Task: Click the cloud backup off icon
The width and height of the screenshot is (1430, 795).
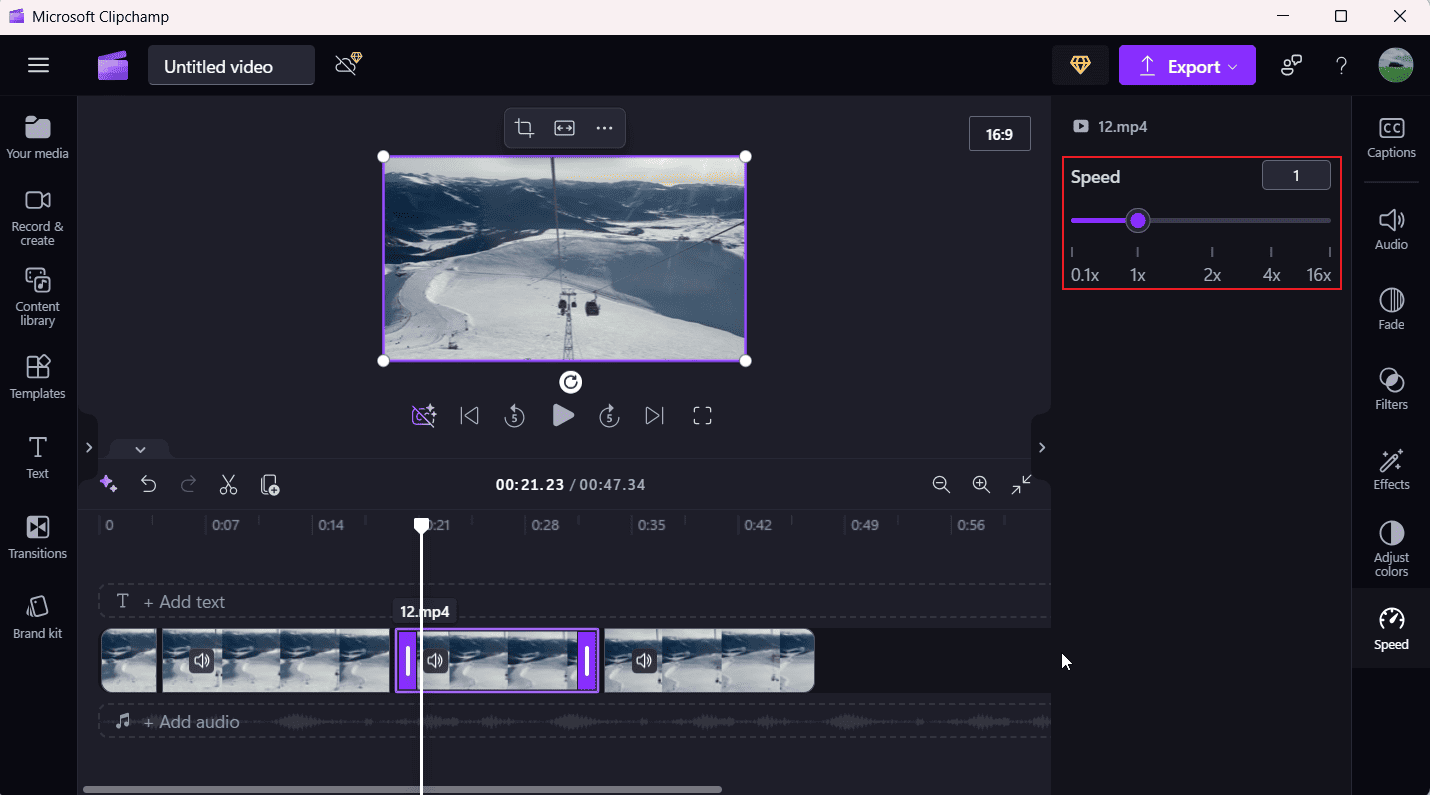Action: 348,65
